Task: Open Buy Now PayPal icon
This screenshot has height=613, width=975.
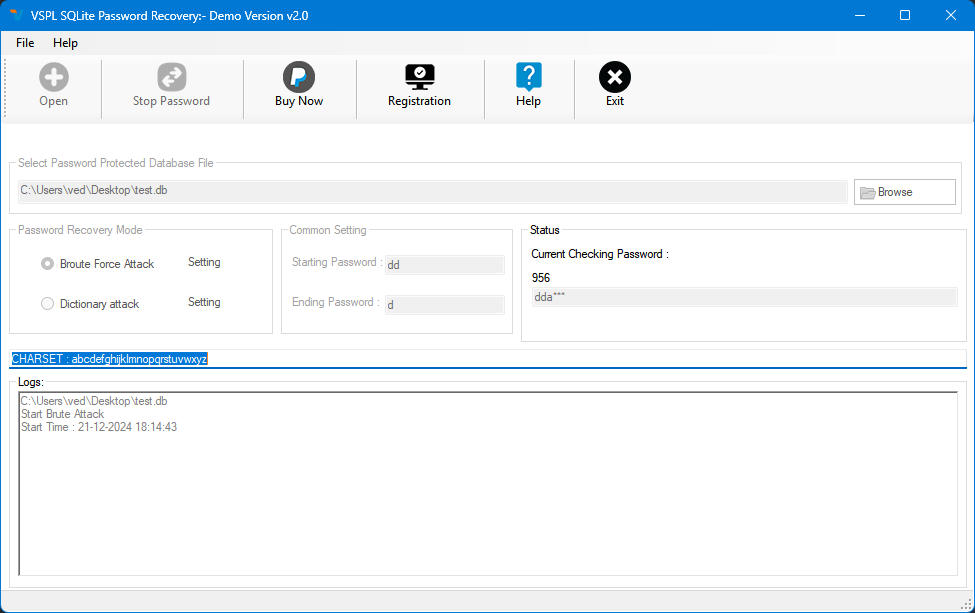Action: pyautogui.click(x=299, y=77)
